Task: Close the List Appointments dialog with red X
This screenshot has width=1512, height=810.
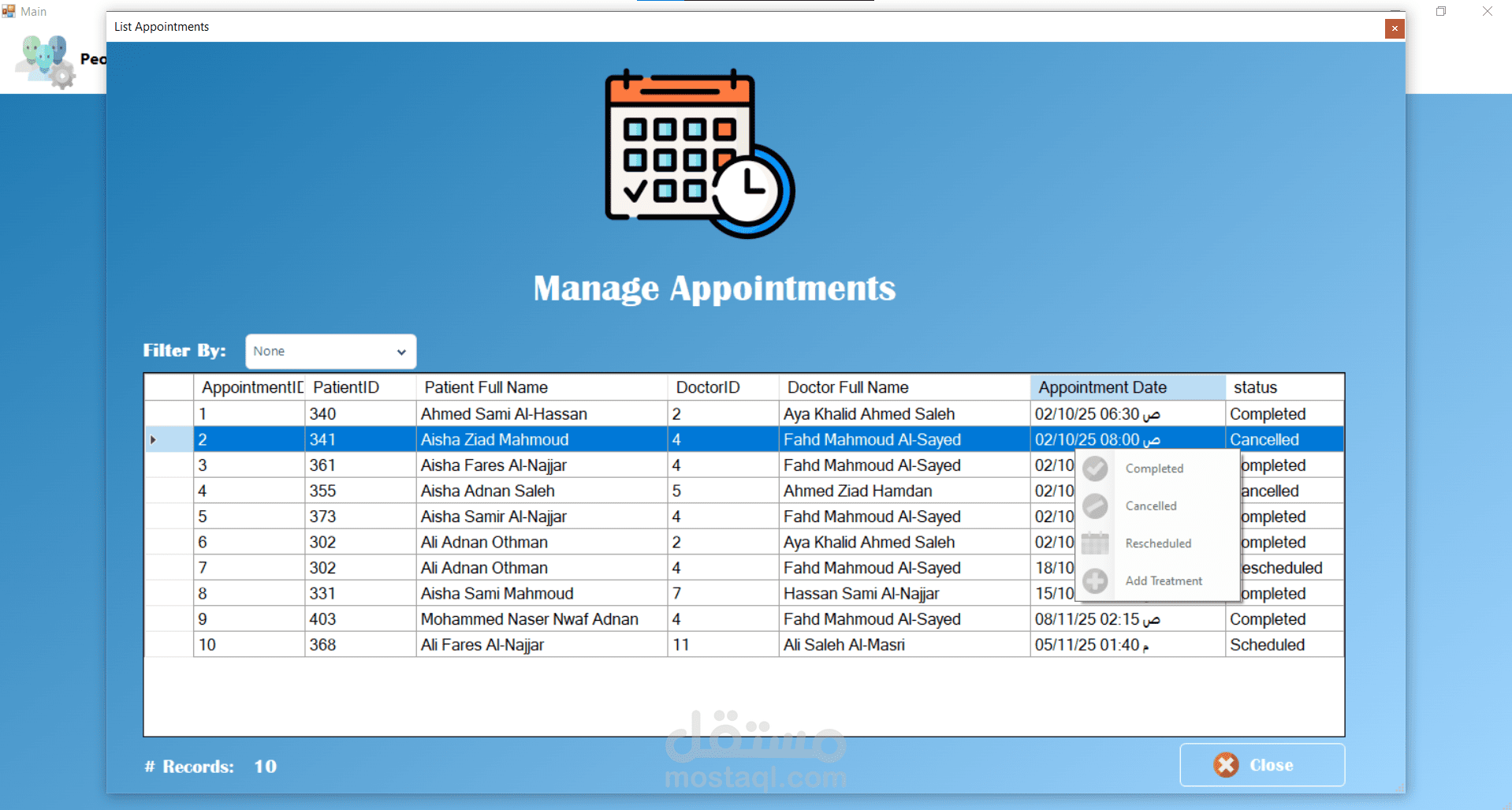Action: 1395,28
